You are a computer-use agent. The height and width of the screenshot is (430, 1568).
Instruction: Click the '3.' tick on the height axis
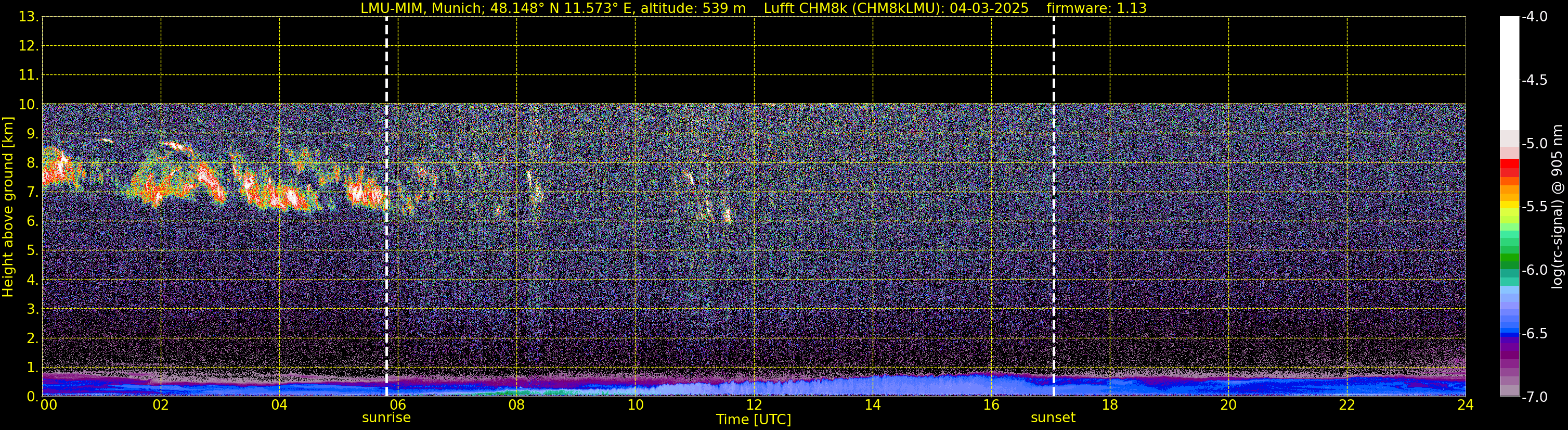coord(32,309)
